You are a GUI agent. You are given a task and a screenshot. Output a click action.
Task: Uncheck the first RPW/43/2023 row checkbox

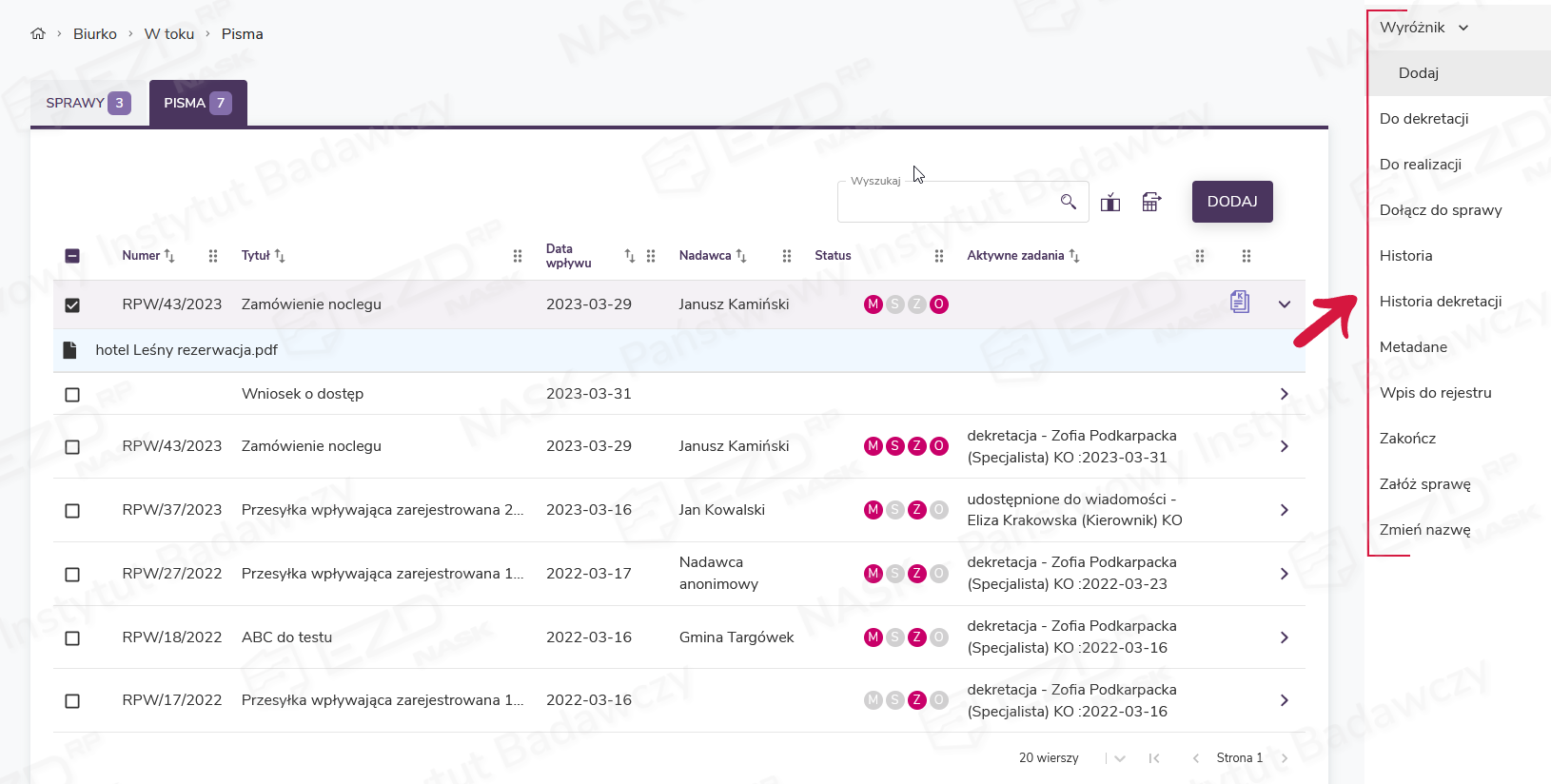[72, 305]
